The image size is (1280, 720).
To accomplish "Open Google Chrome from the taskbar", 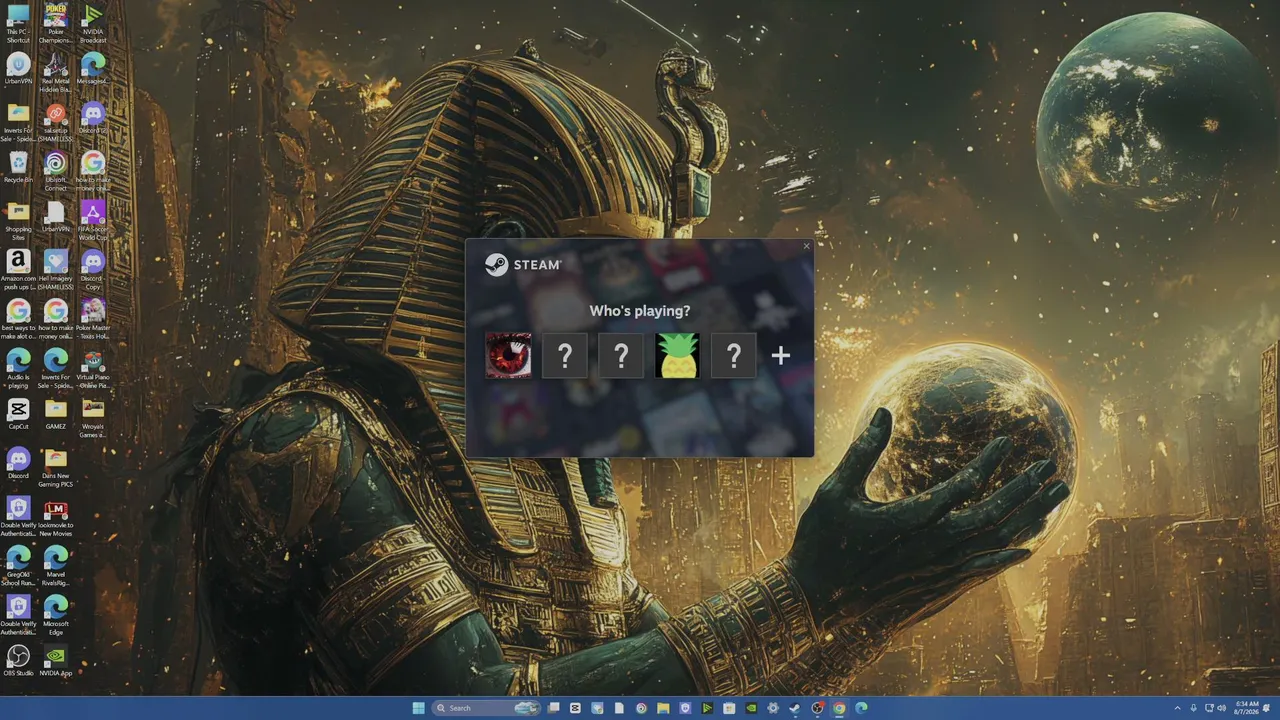I will [x=839, y=708].
